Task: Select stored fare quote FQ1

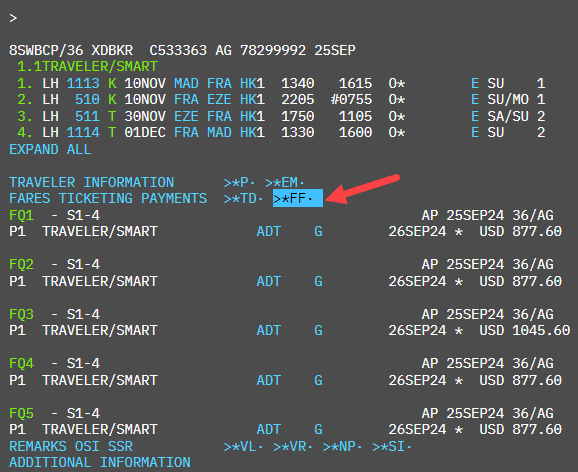Action: point(21,215)
